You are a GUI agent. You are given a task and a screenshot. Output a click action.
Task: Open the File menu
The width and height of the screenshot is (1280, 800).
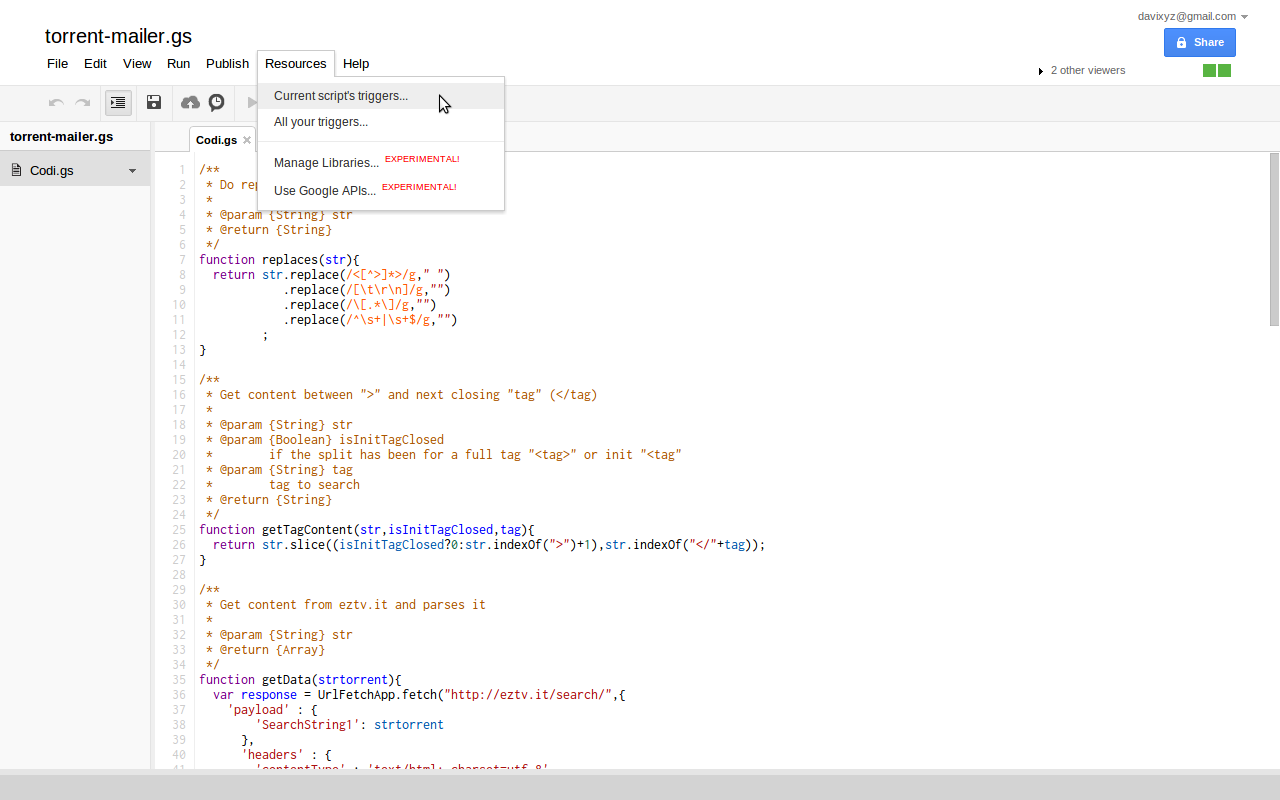coord(58,63)
